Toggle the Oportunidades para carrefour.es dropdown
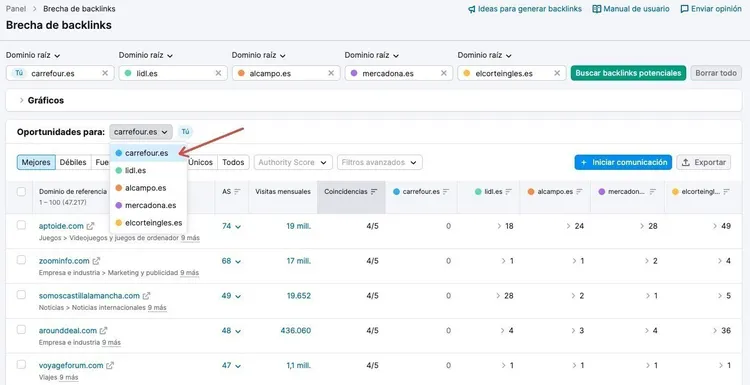This screenshot has height=385, width=750. pyautogui.click(x=141, y=132)
